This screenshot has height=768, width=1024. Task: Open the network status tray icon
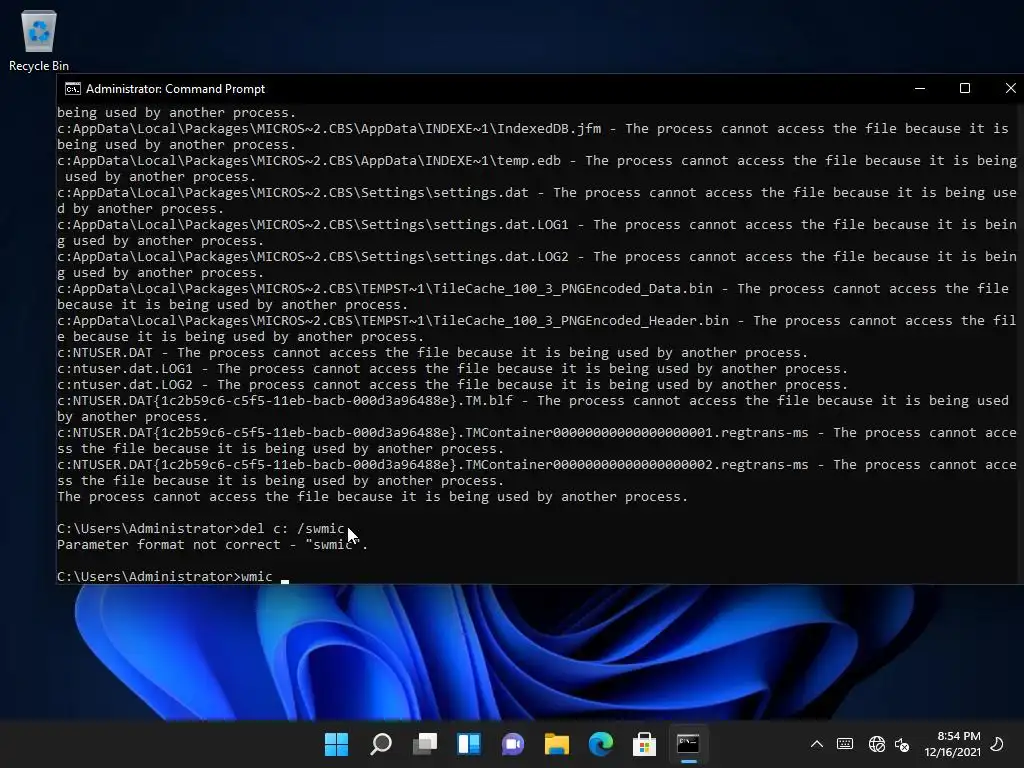click(x=876, y=744)
